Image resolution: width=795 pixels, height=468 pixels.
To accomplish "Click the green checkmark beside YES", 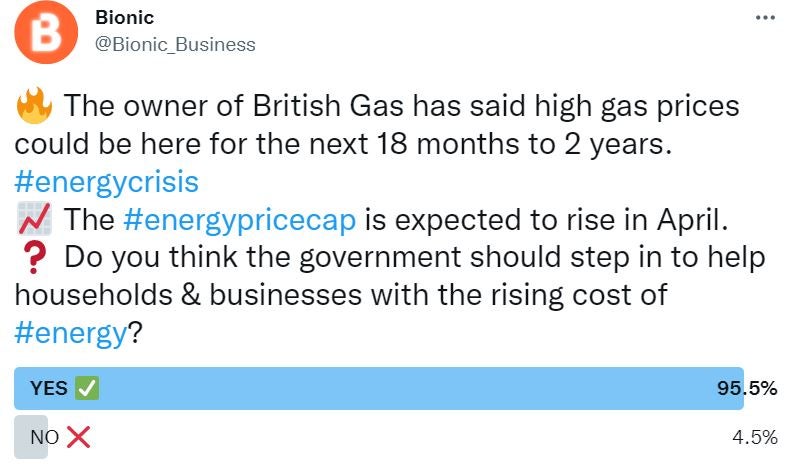I will pos(87,388).
